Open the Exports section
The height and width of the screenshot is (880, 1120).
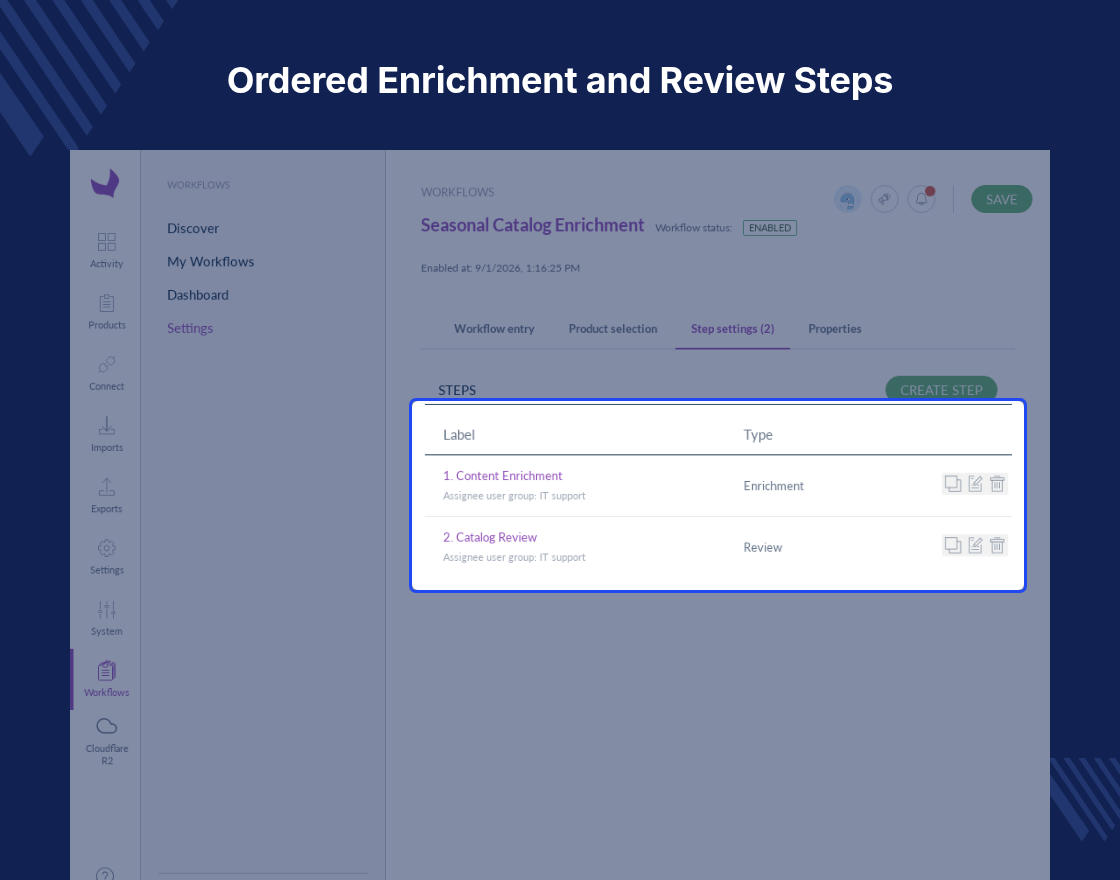click(x=106, y=496)
